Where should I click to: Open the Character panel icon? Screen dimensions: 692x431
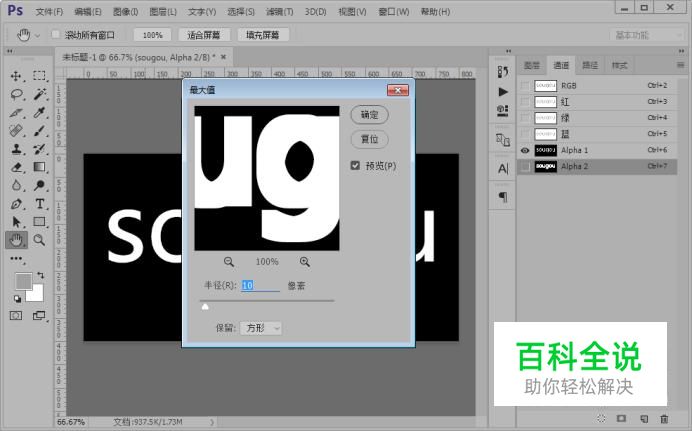coord(503,169)
